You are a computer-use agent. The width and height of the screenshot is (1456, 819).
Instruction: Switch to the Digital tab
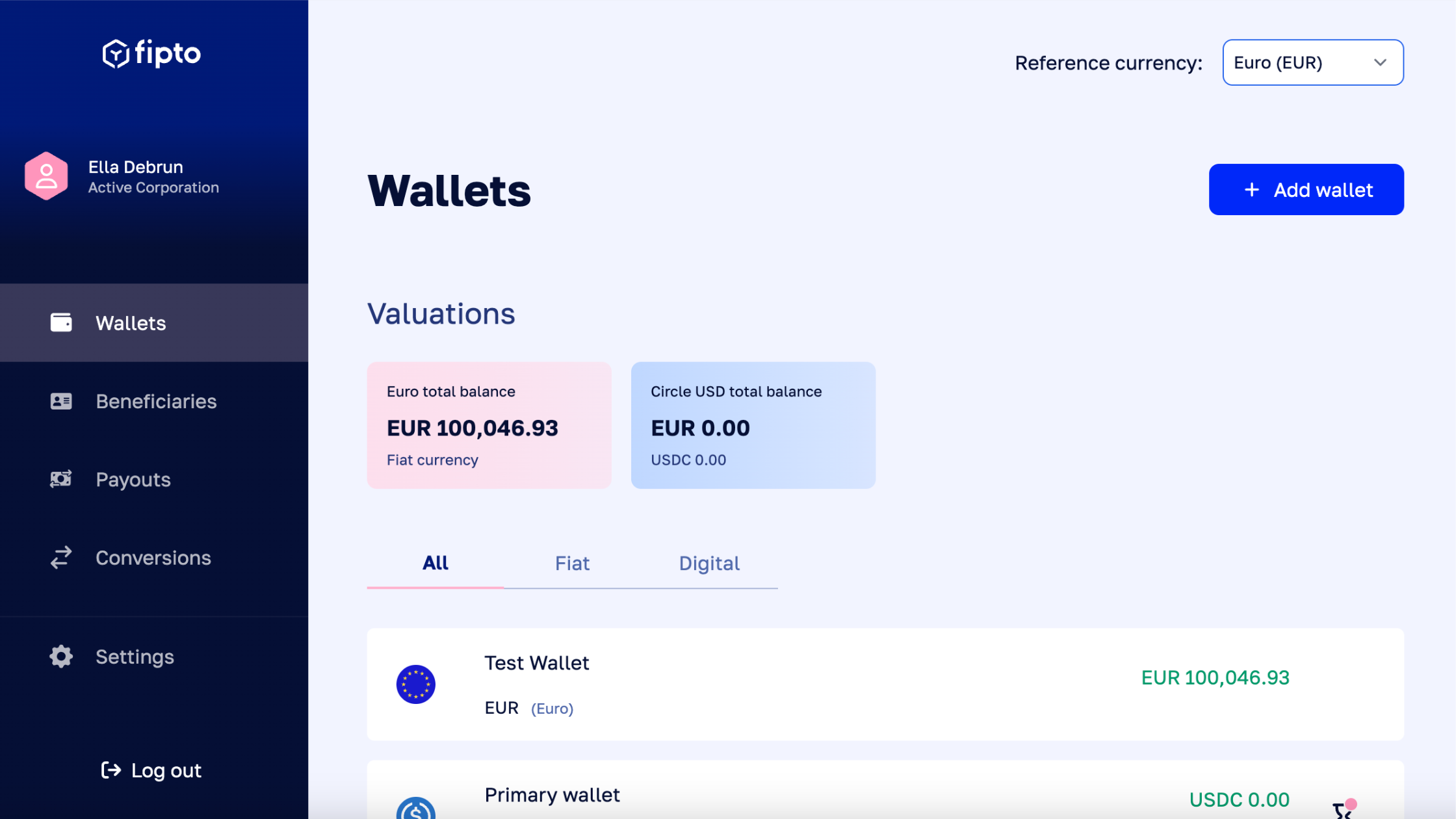(x=709, y=563)
